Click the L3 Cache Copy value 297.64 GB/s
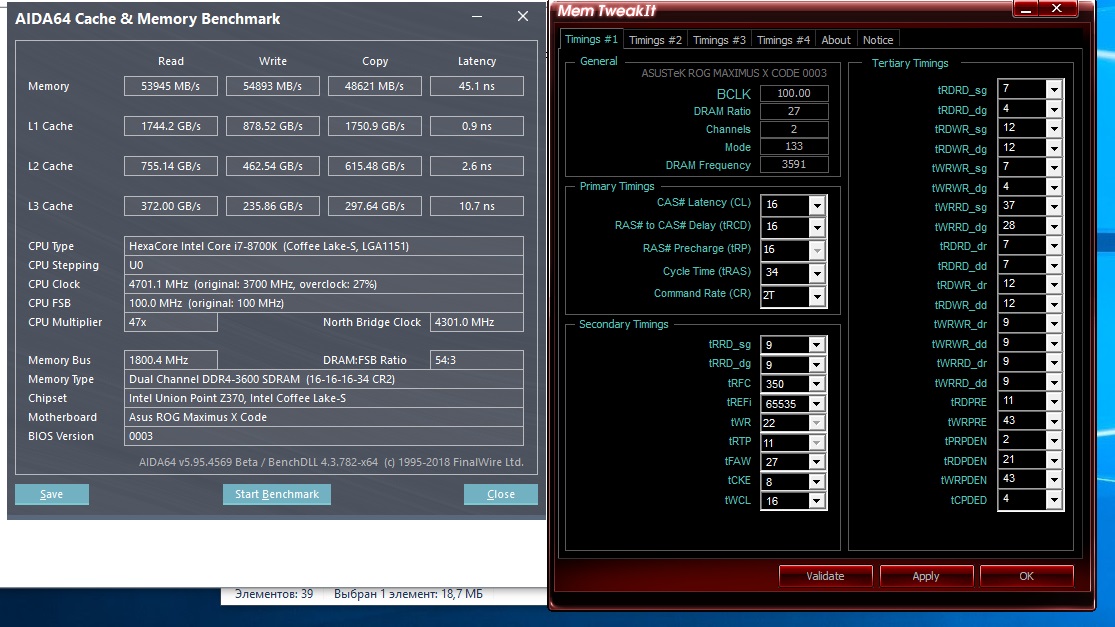 375,205
